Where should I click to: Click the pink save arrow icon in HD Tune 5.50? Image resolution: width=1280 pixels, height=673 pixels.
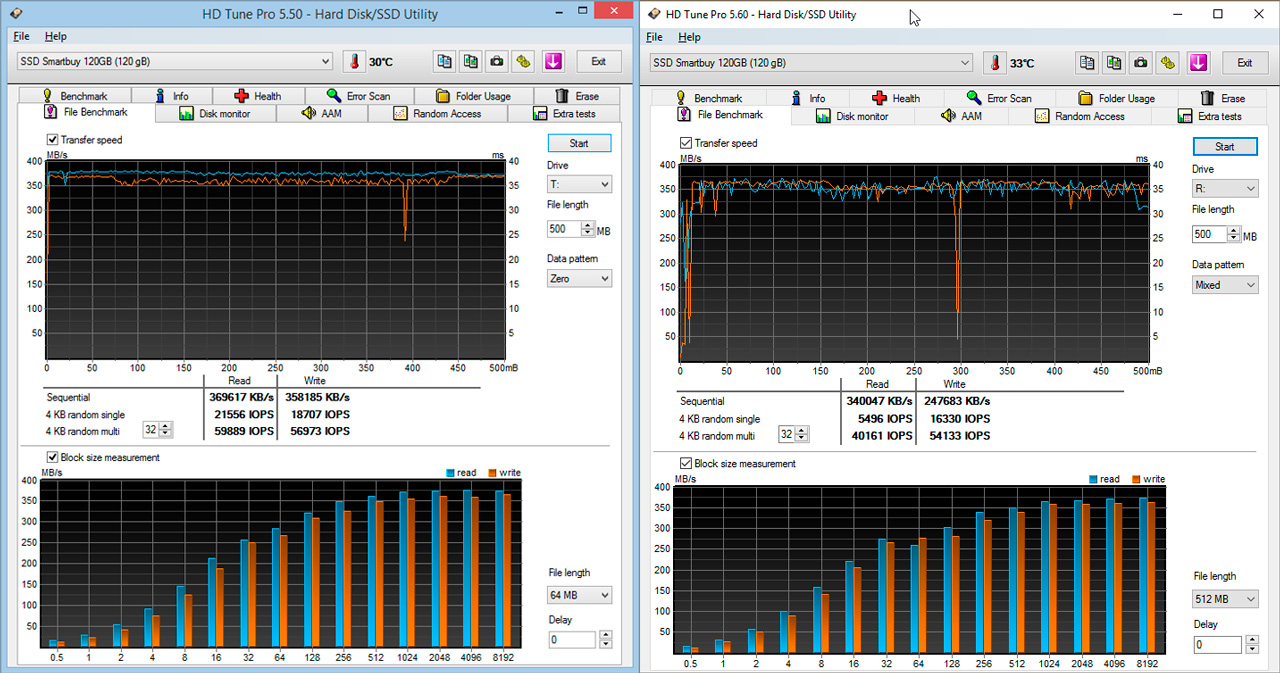(x=553, y=62)
